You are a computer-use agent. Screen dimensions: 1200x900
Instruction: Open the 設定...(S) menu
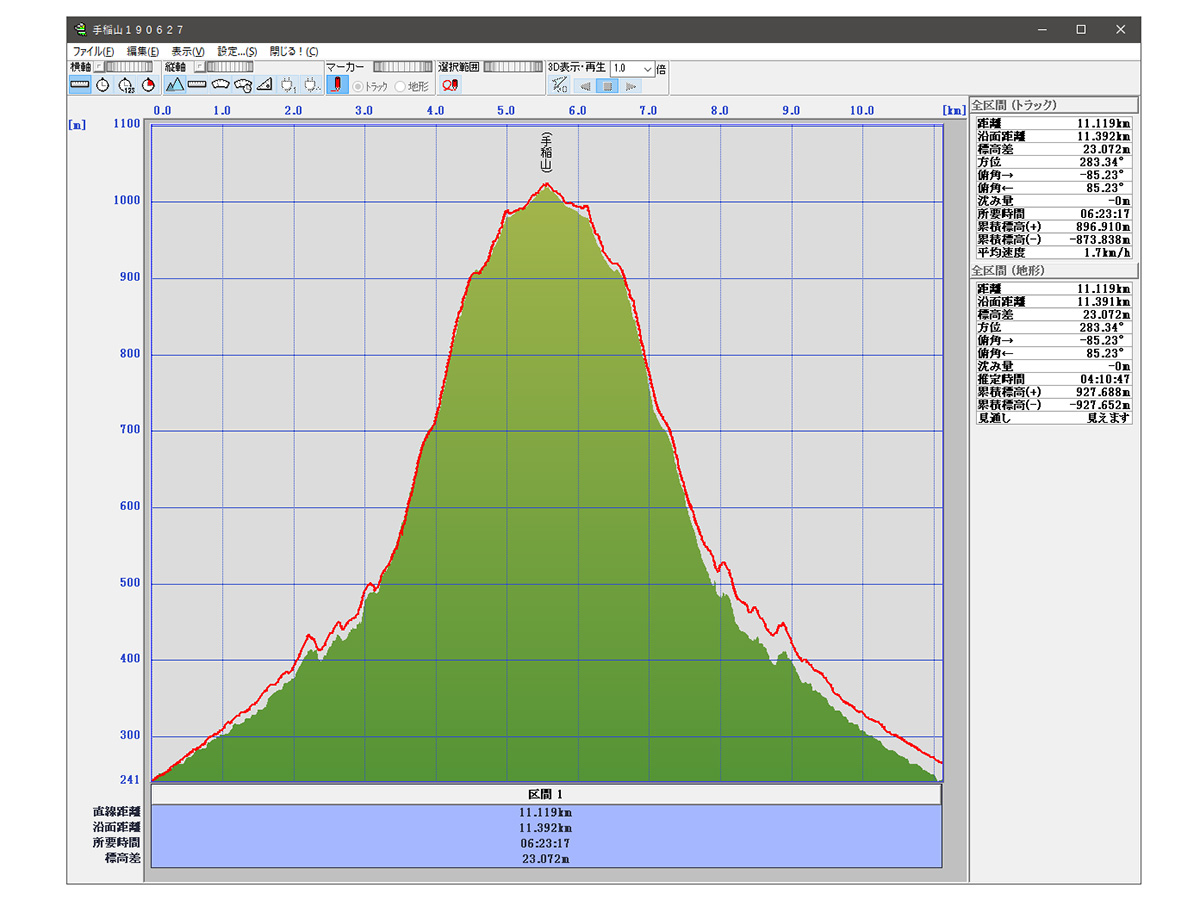[x=237, y=51]
